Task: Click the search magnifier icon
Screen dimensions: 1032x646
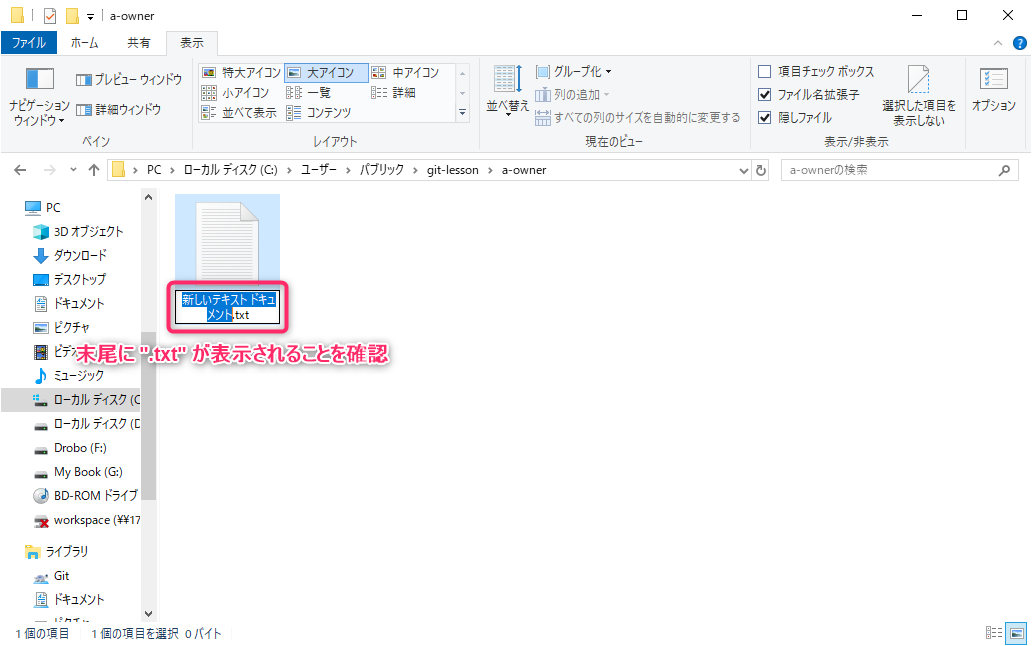Action: (x=1004, y=170)
